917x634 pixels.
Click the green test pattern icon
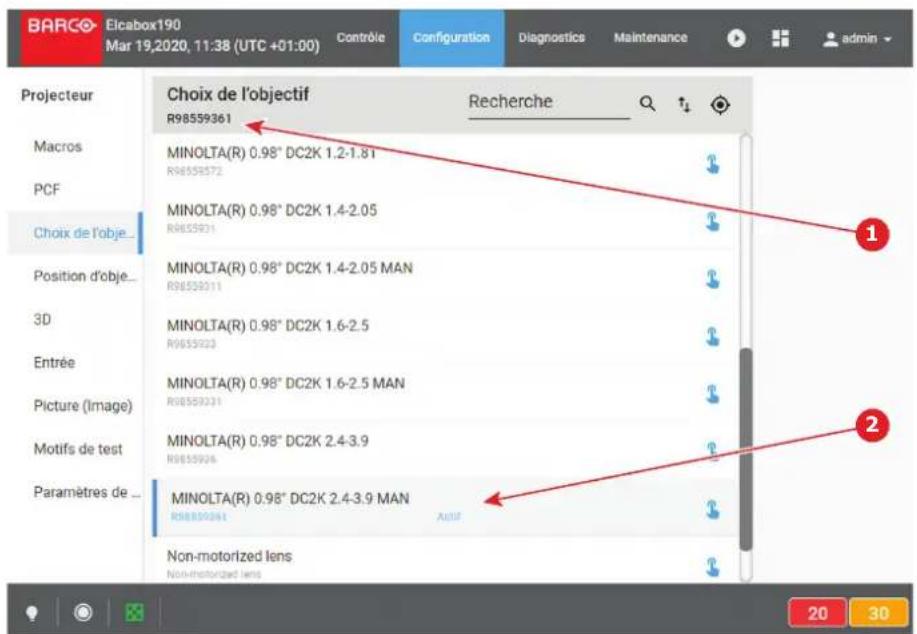pyautogui.click(x=135, y=612)
